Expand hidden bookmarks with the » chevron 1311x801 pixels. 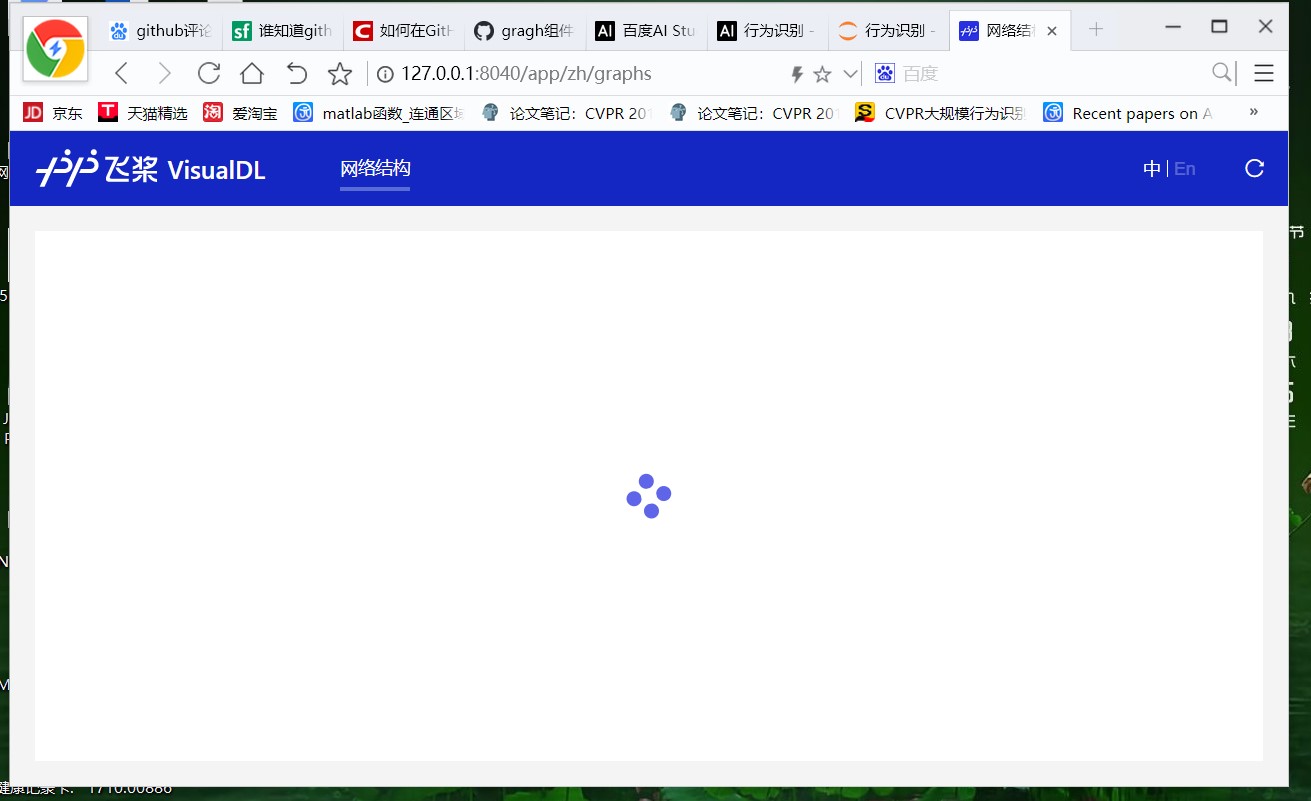(1253, 113)
